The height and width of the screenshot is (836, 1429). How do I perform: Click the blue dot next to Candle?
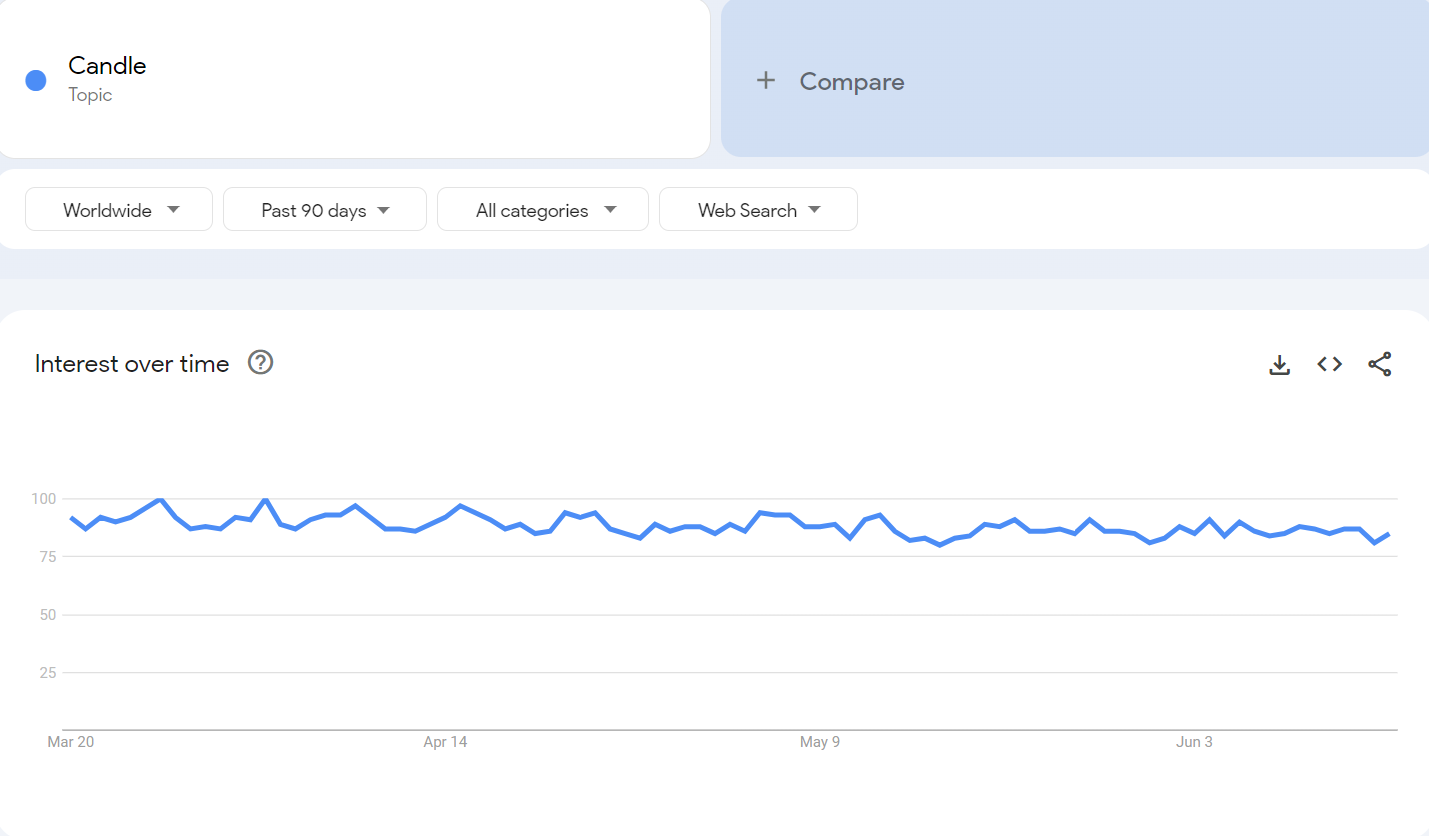[x=36, y=81]
